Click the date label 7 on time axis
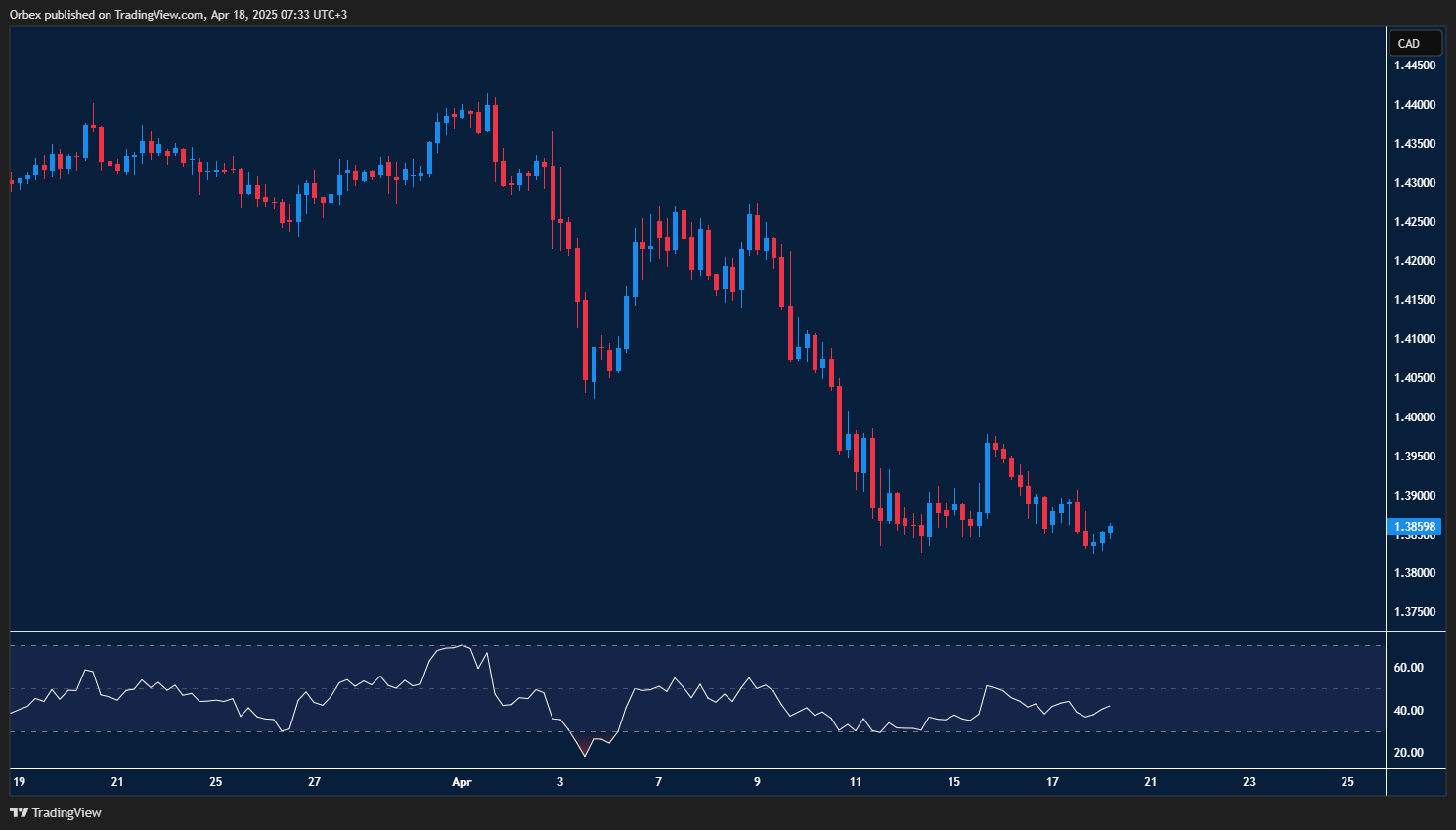Image resolution: width=1456 pixels, height=830 pixels. coord(659,782)
